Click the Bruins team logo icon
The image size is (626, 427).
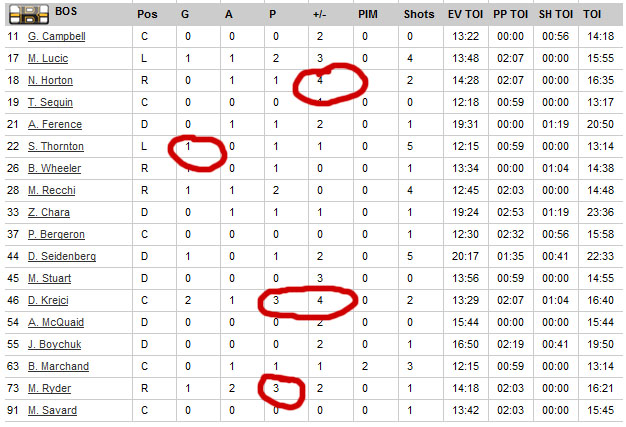click(x=29, y=14)
